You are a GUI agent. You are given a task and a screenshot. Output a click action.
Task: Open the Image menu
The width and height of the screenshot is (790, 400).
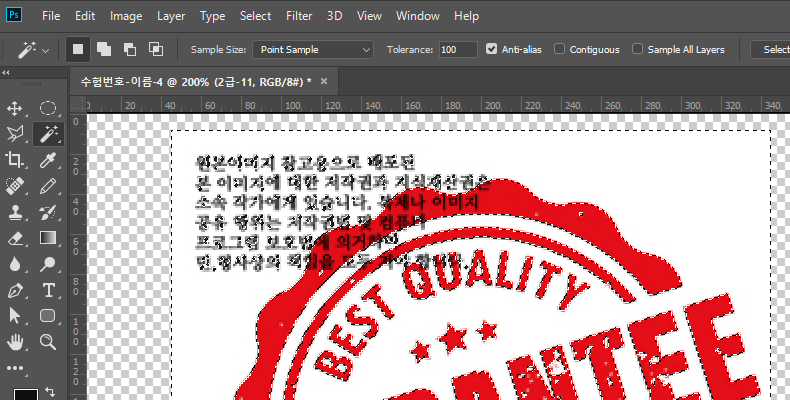coord(126,16)
